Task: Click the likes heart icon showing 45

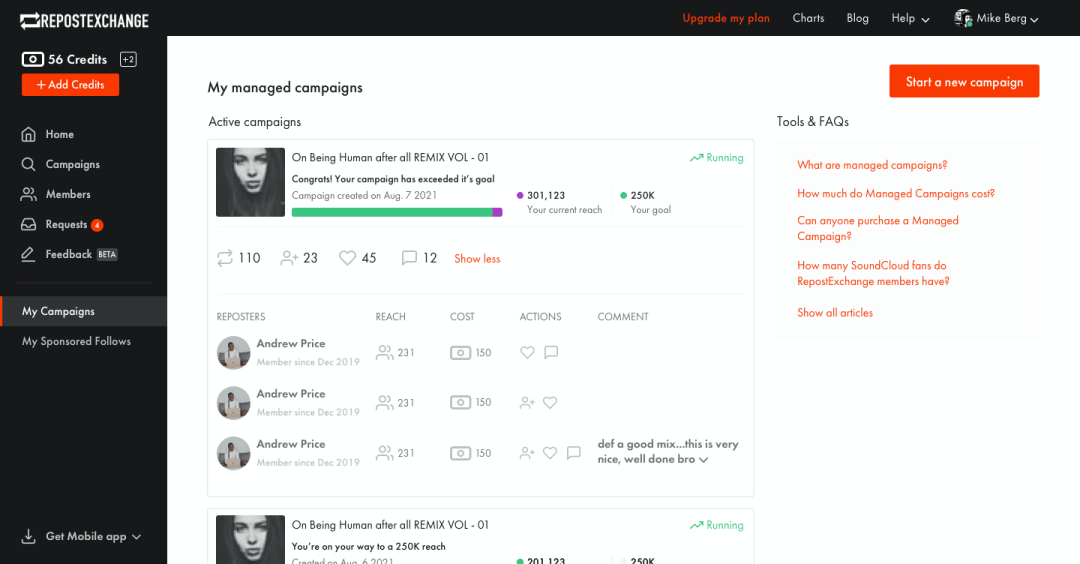Action: pyautogui.click(x=347, y=258)
